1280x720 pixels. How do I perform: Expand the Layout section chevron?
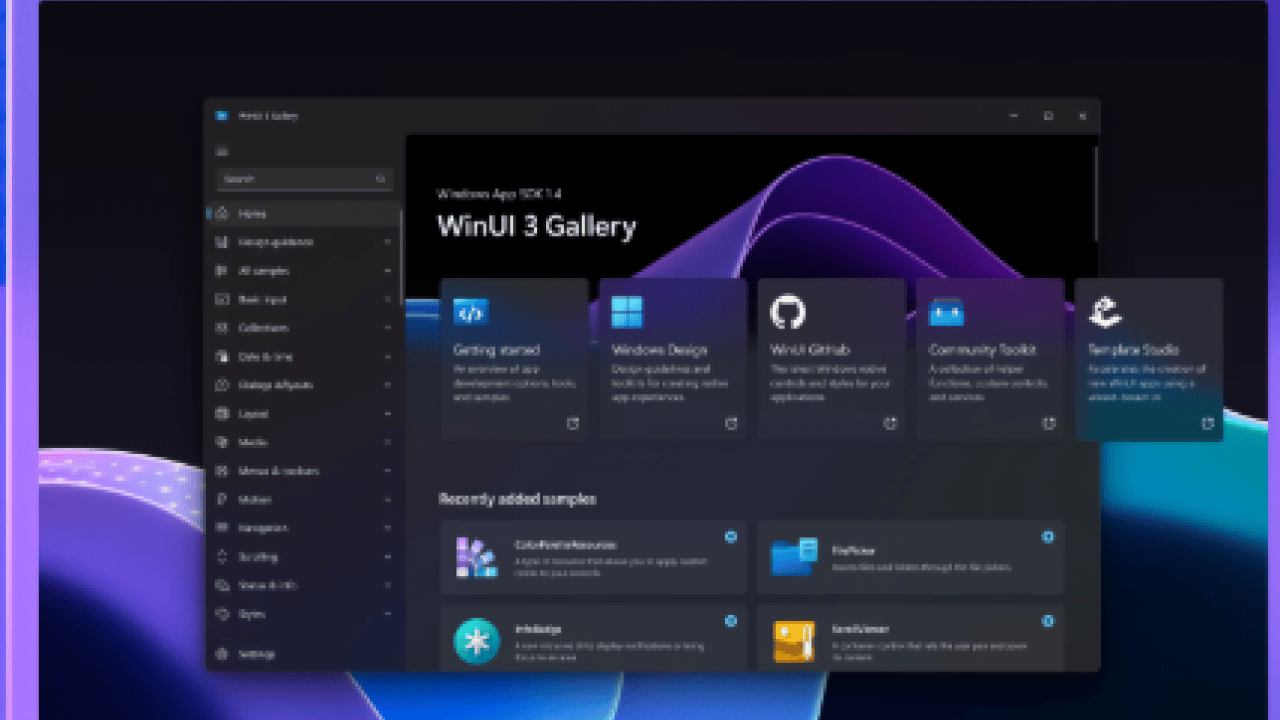387,414
